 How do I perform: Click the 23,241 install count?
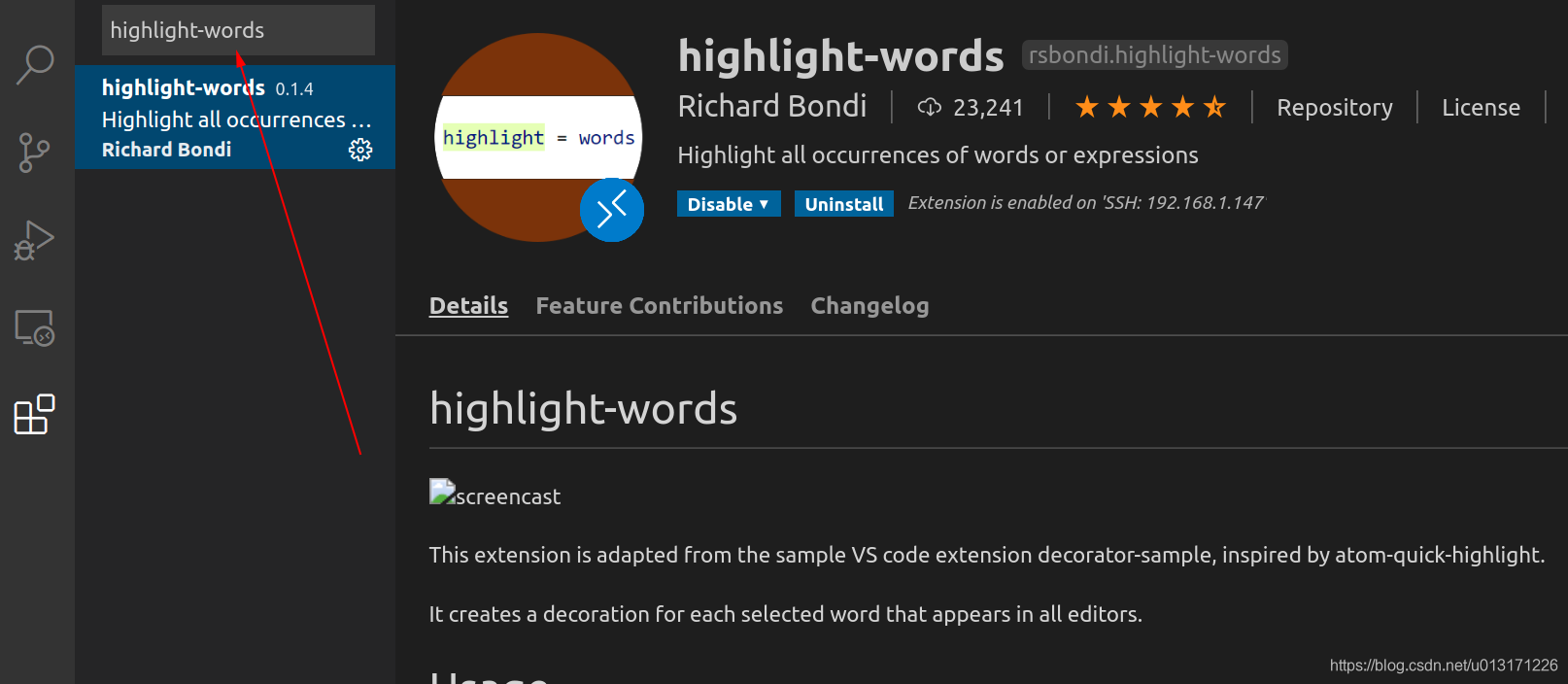pyautogui.click(x=988, y=108)
